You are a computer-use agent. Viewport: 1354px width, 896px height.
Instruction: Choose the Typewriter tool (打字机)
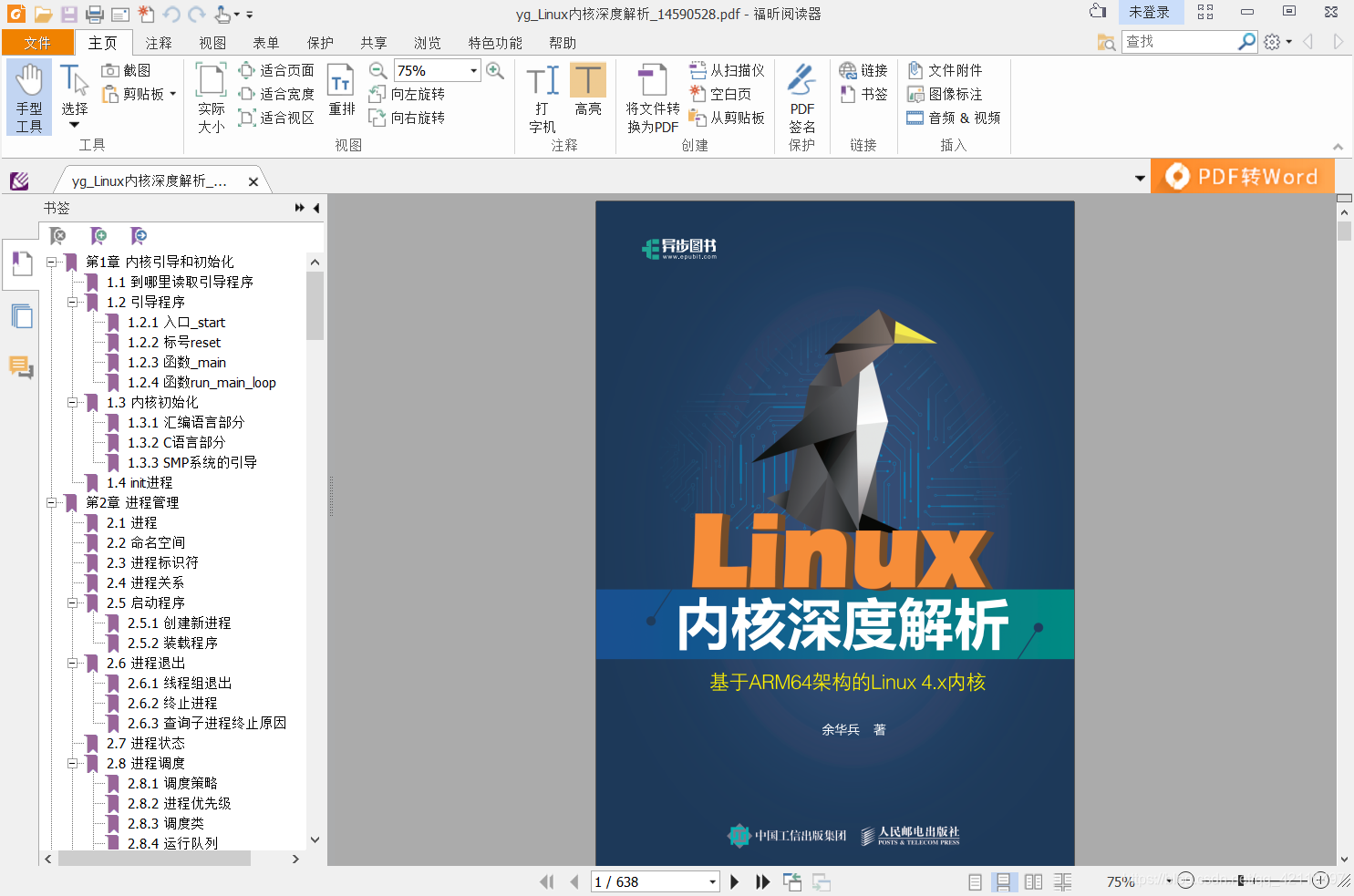pyautogui.click(x=543, y=98)
